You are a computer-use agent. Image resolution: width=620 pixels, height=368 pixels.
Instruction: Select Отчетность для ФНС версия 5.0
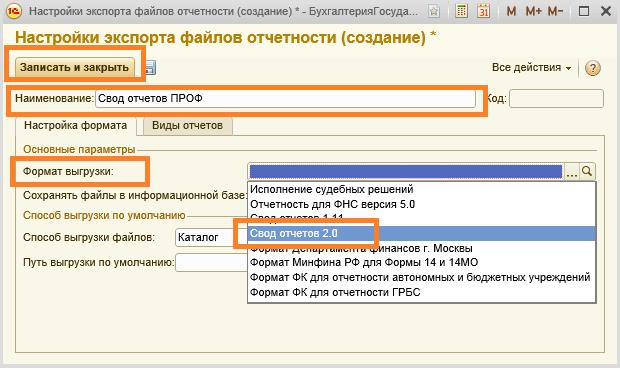(x=421, y=204)
